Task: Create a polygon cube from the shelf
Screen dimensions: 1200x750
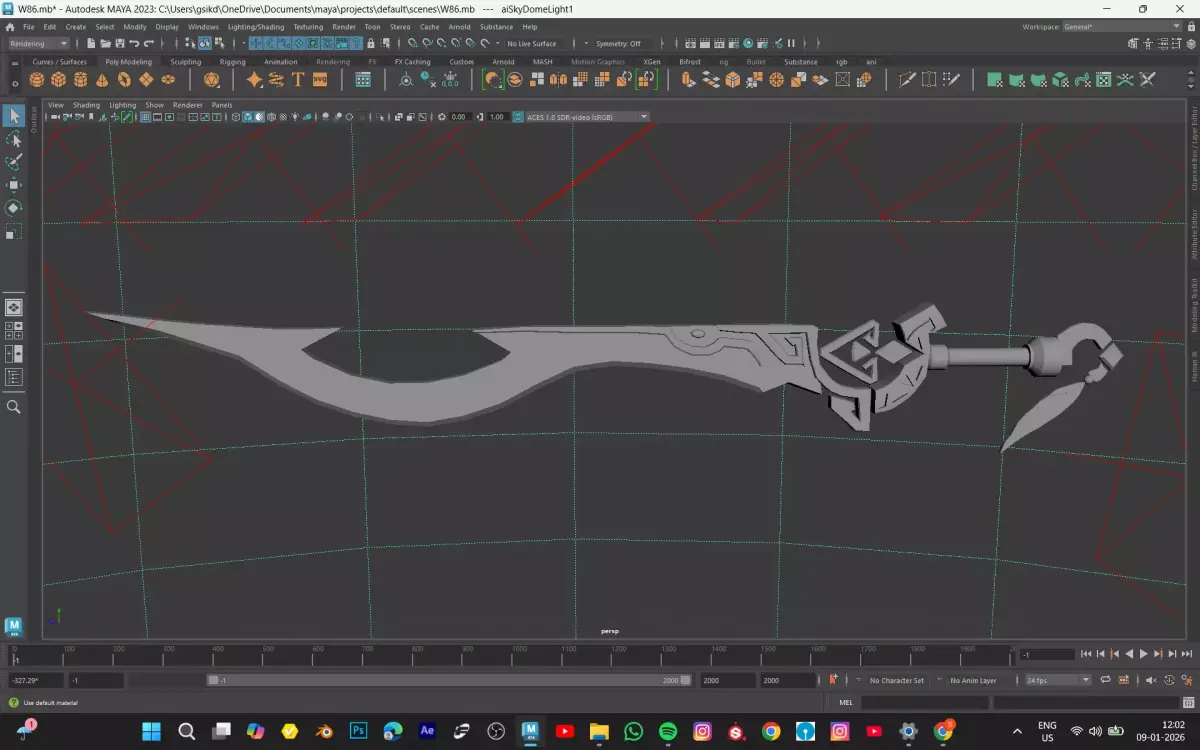Action: (x=59, y=80)
